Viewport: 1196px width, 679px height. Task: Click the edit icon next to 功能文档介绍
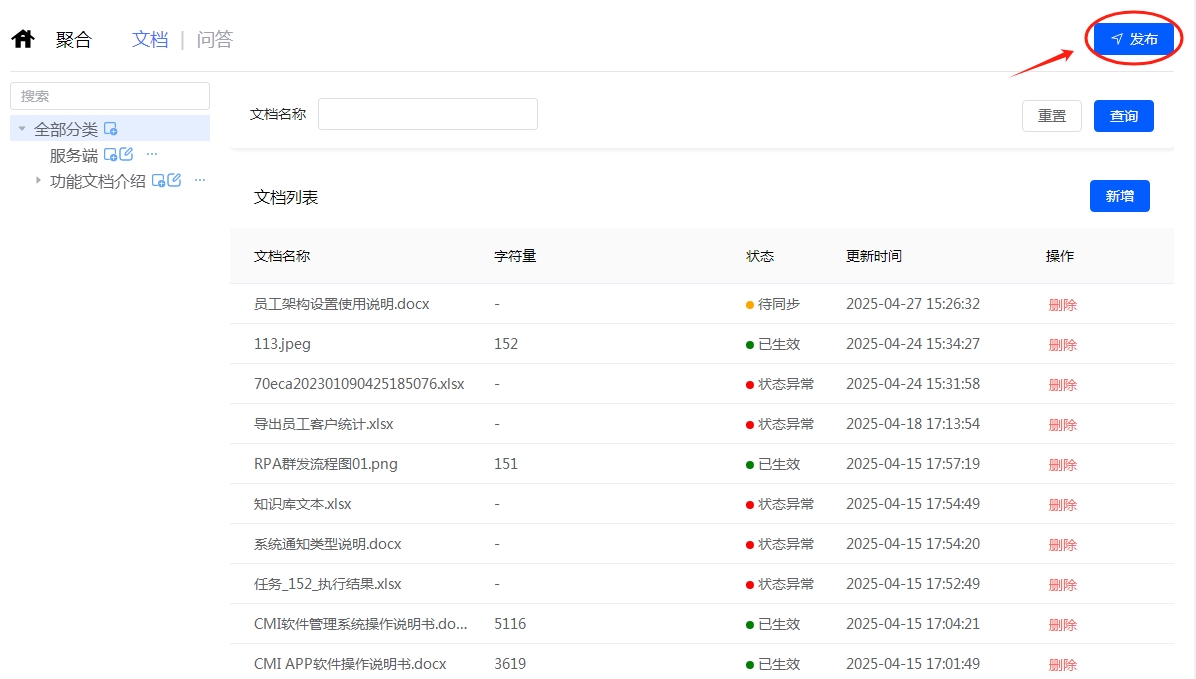point(175,180)
